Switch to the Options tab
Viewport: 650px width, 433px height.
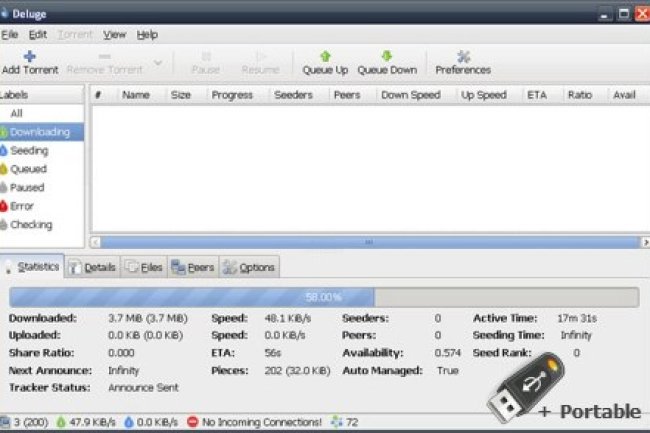[x=249, y=268]
